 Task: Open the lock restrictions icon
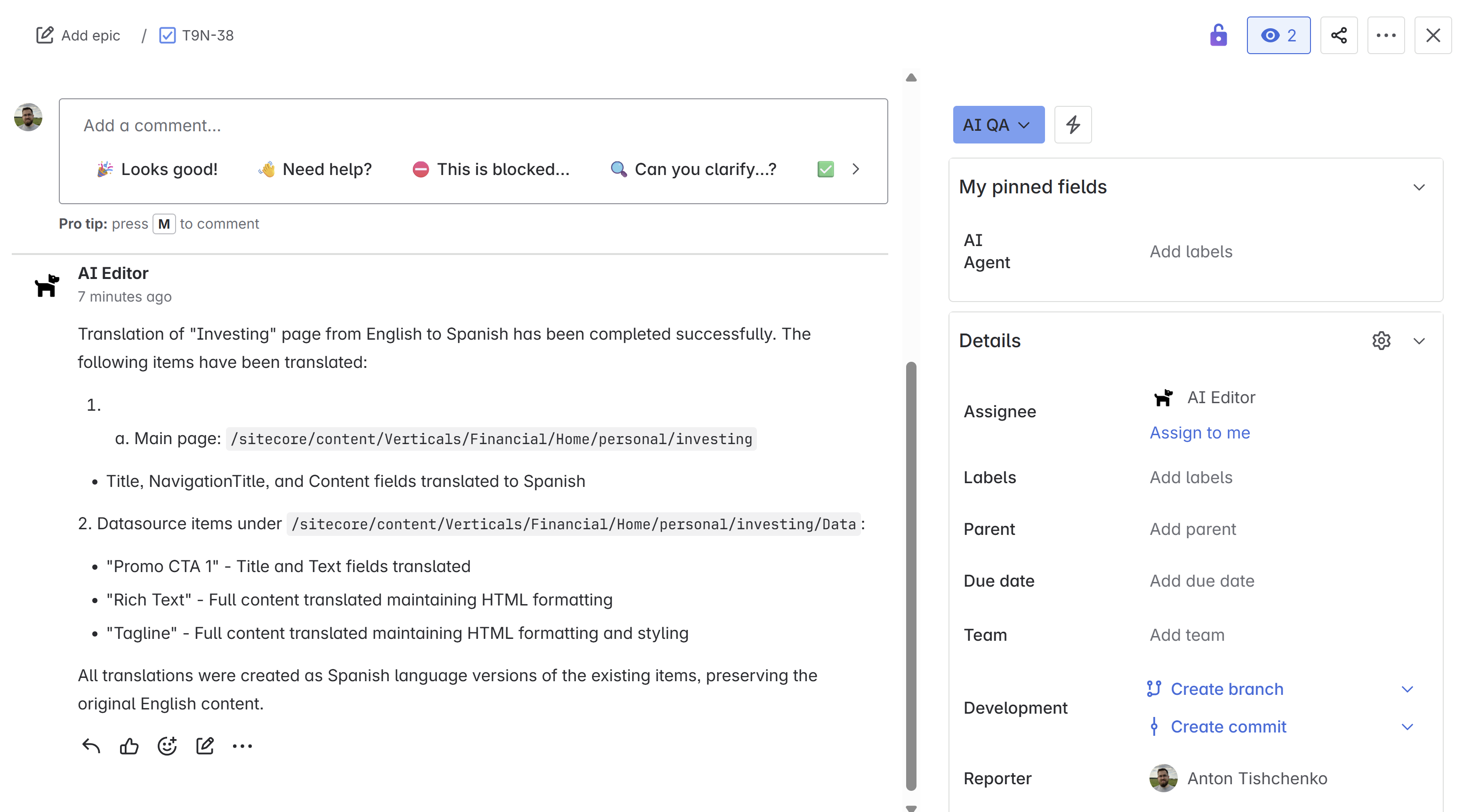click(1218, 35)
